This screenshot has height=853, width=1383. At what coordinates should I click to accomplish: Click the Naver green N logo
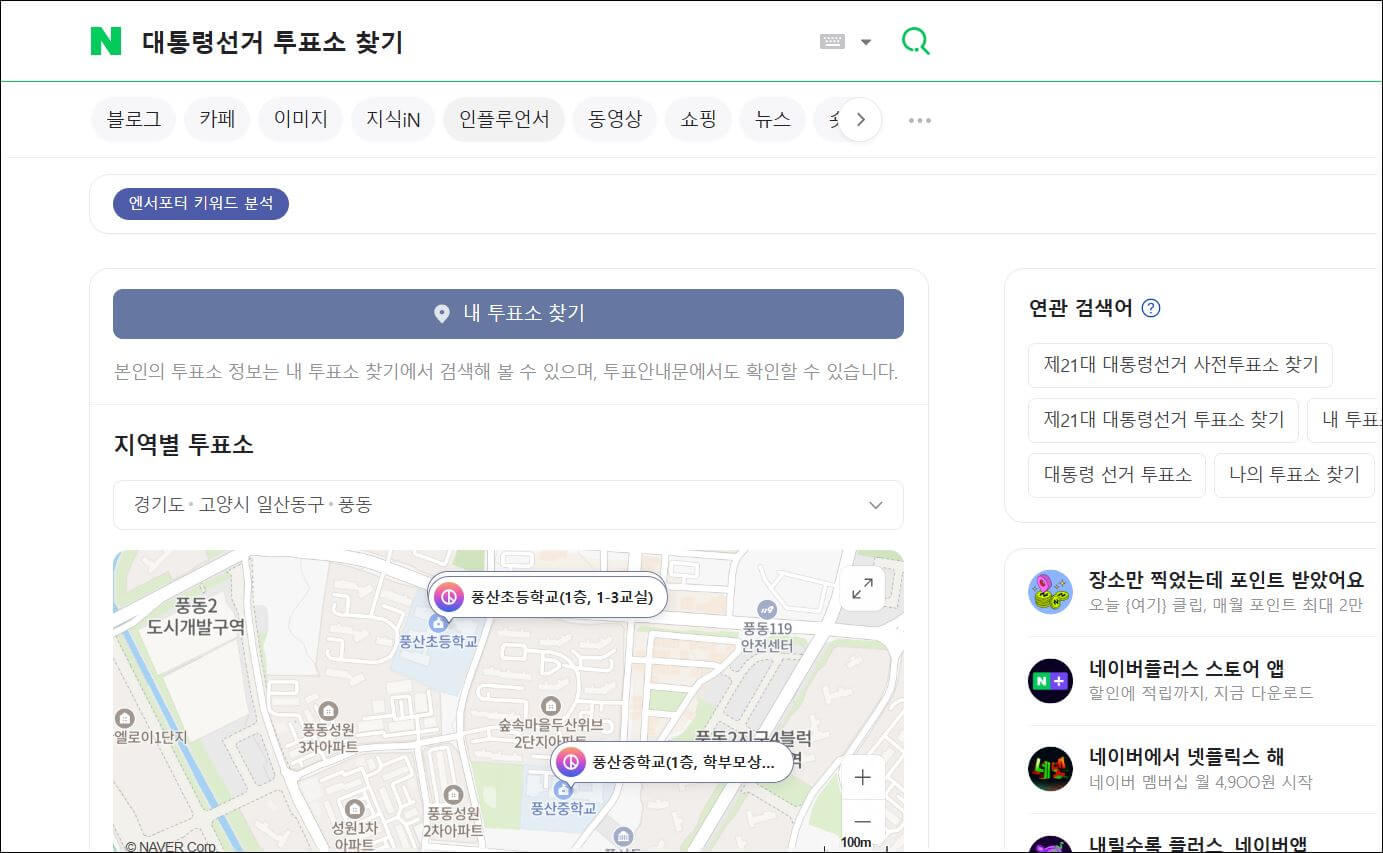click(105, 41)
